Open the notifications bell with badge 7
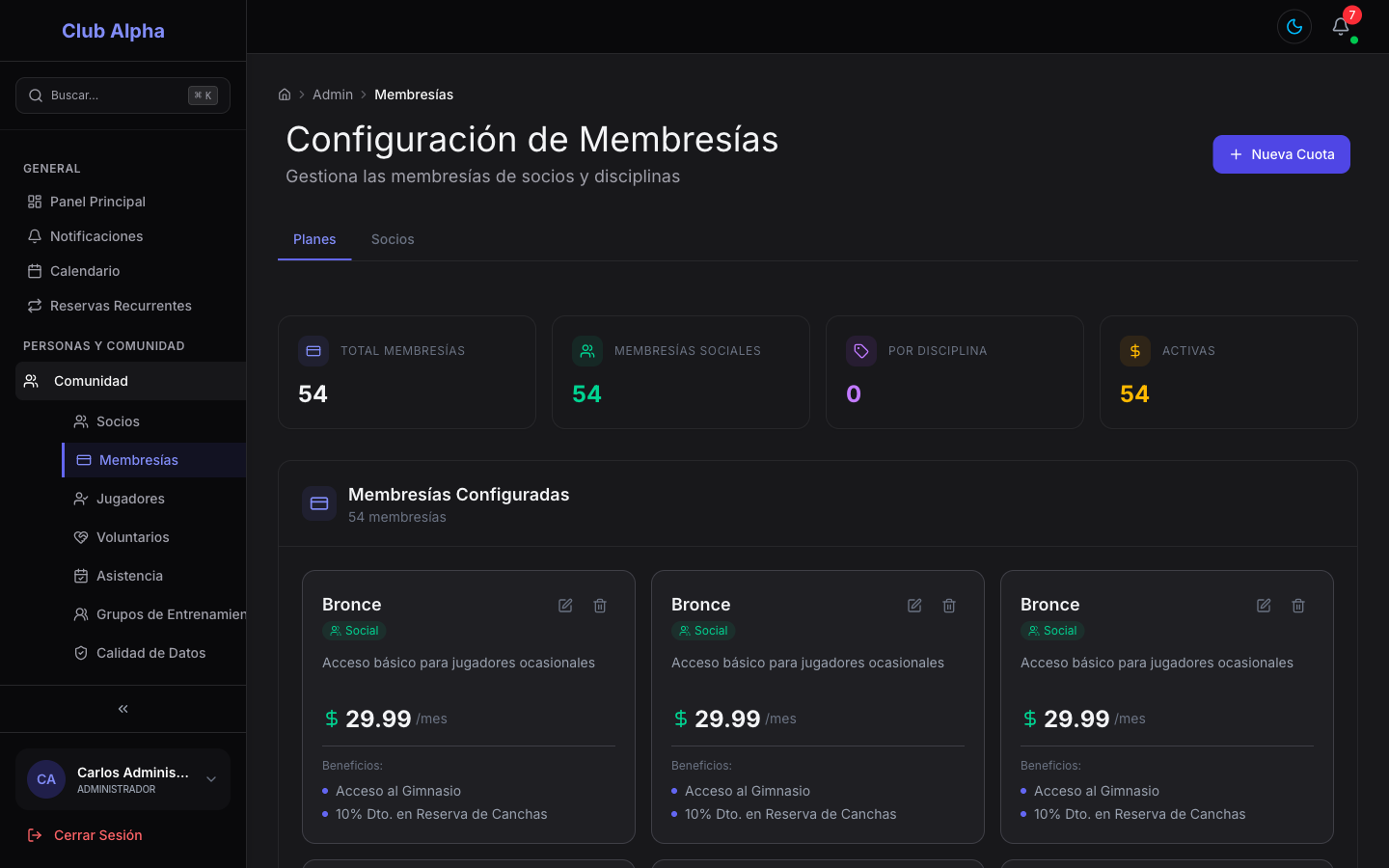Image resolution: width=1389 pixels, height=868 pixels. 1341,27
